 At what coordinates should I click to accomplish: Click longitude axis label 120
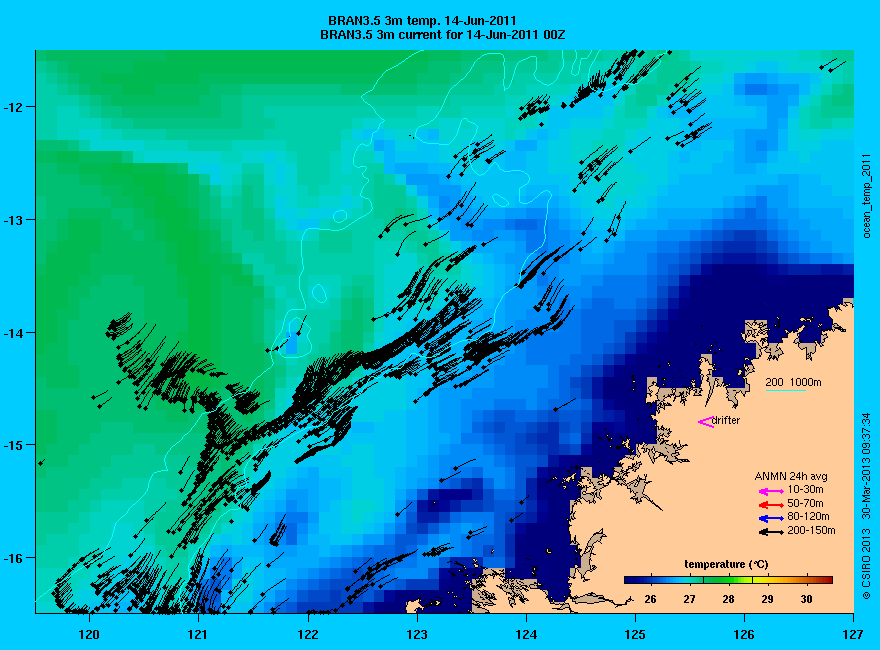click(89, 635)
